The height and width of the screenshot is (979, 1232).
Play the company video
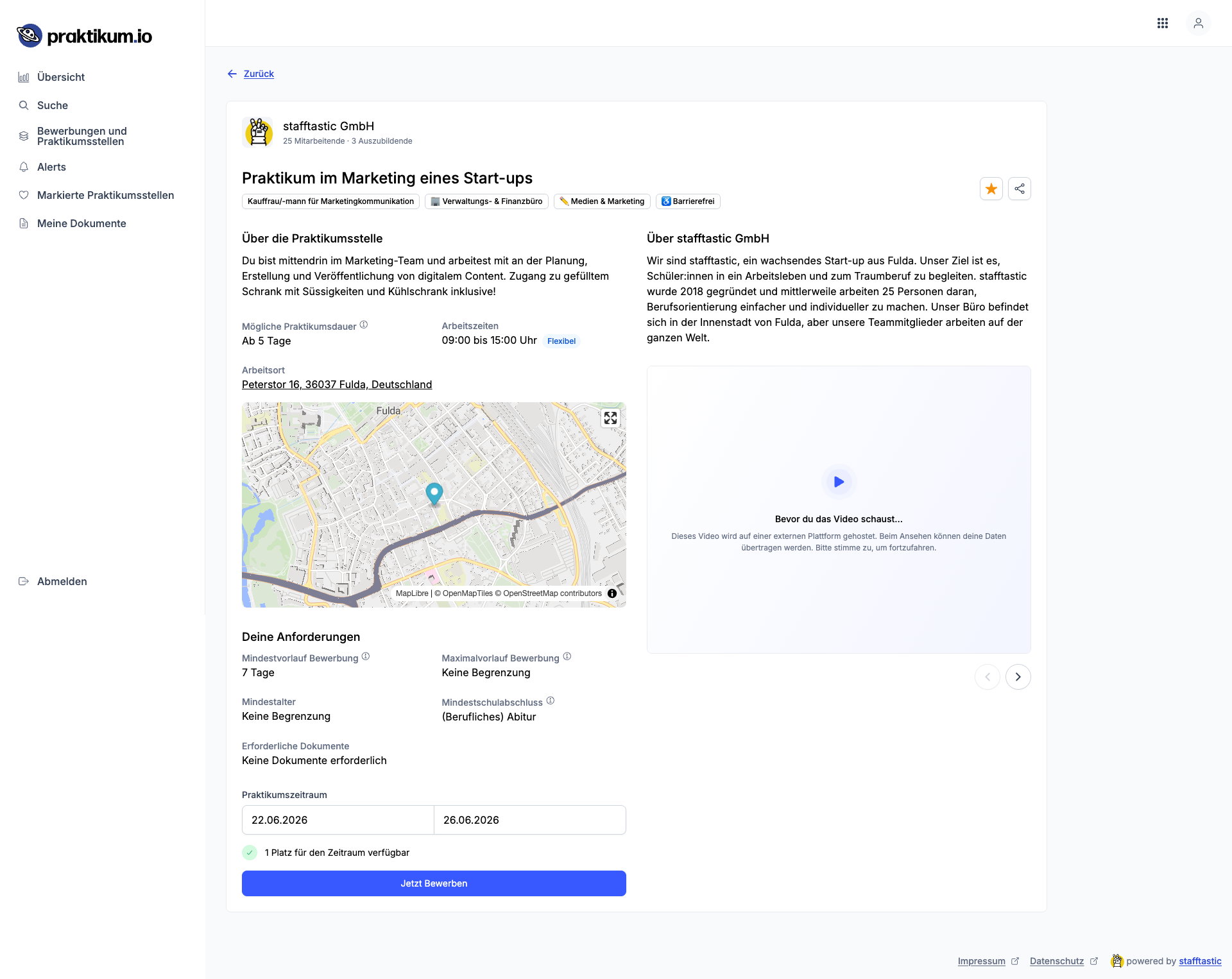pos(838,482)
